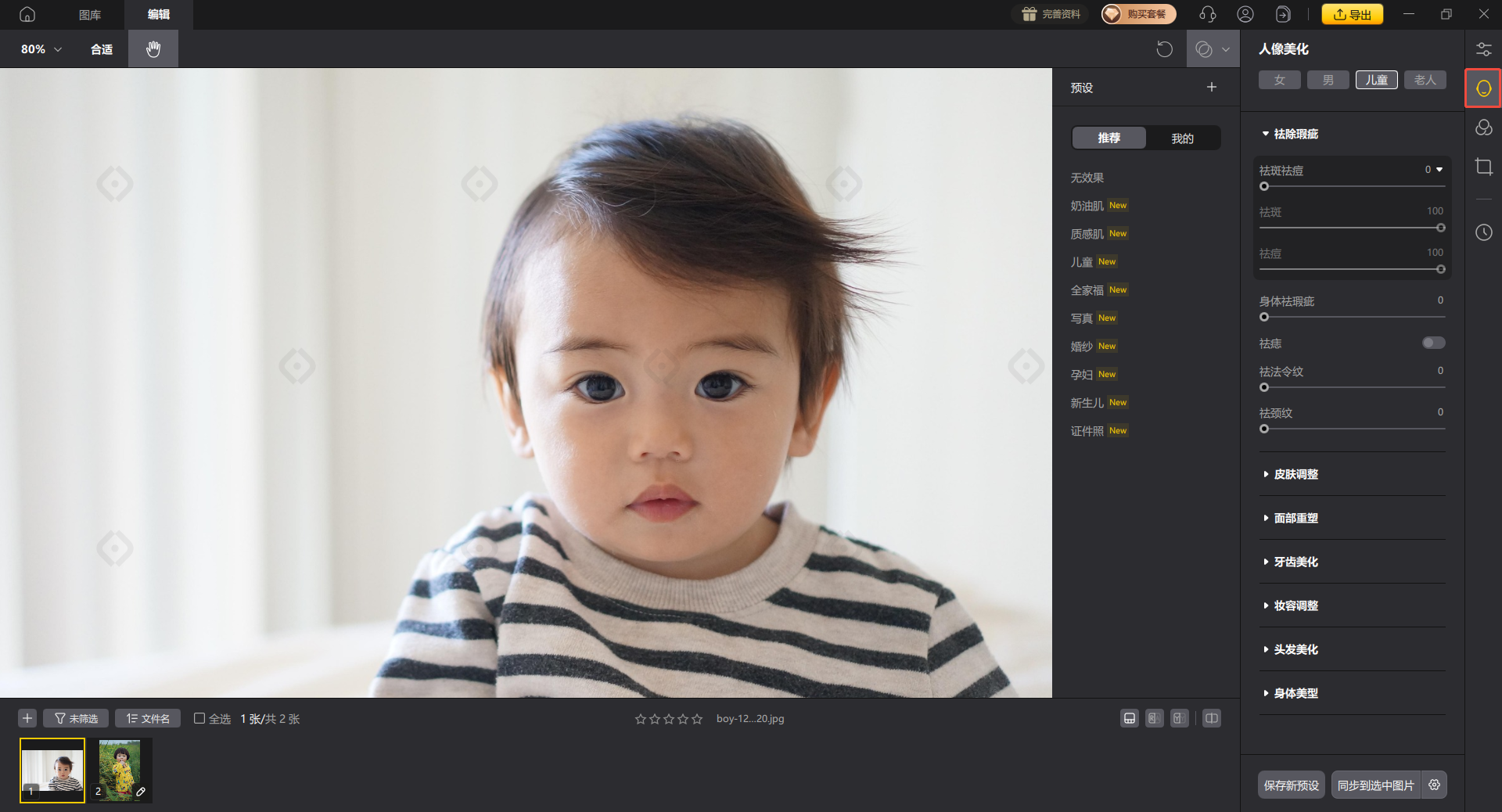This screenshot has width=1502, height=812.
Task: Open the history clock panel
Action: (x=1483, y=232)
